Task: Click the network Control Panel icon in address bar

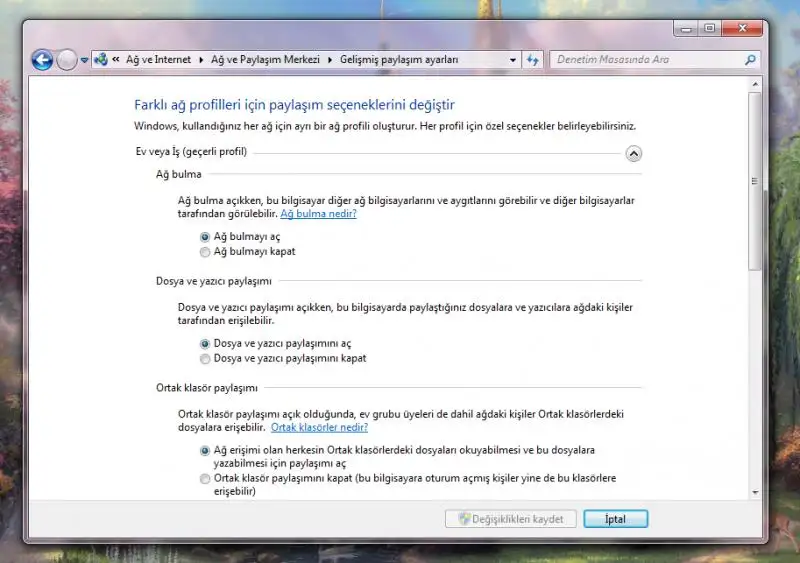Action: pyautogui.click(x=101, y=59)
